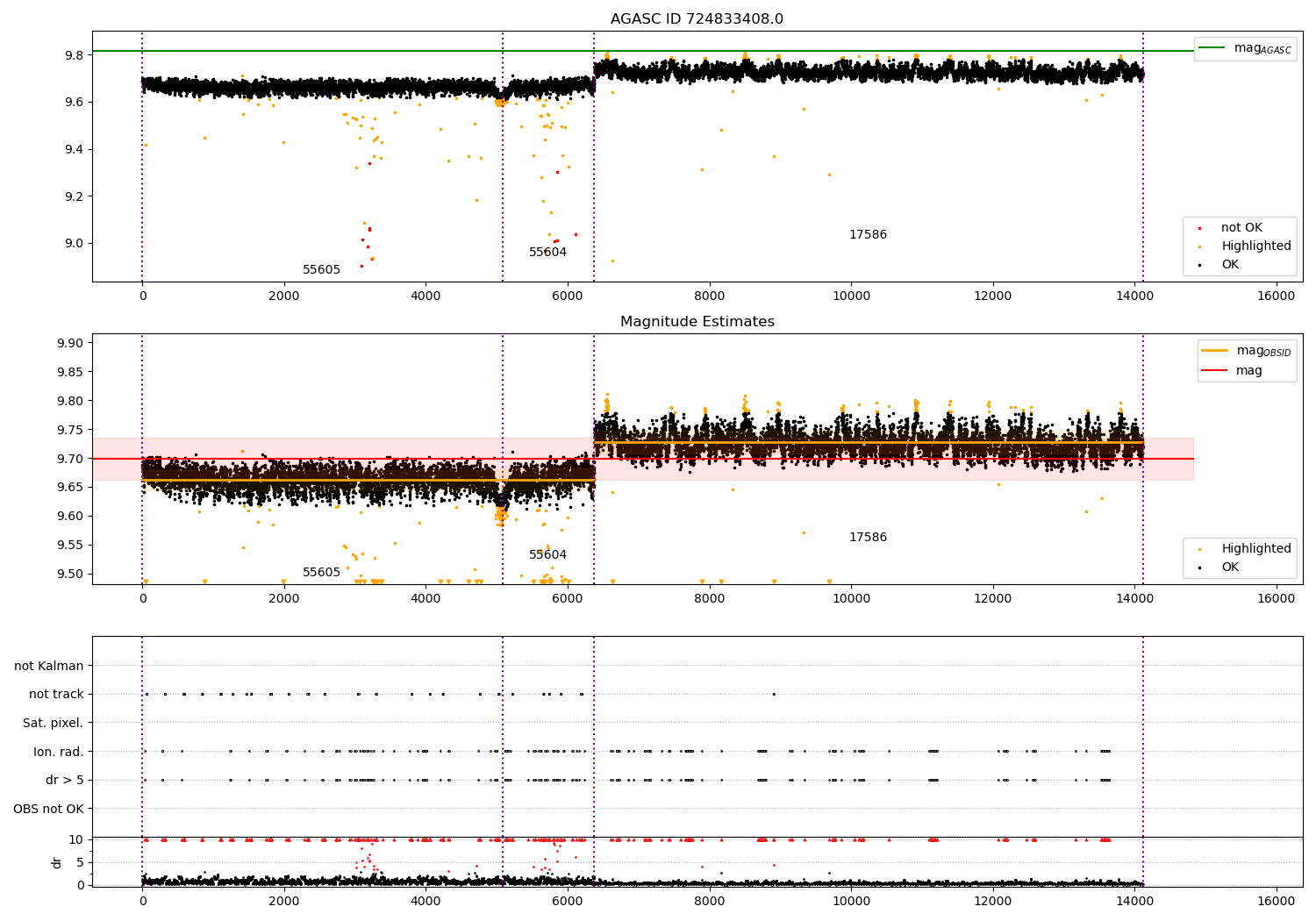1316x921 pixels.
Task: Click the '55605' annotation in top panel
Action: (x=321, y=270)
